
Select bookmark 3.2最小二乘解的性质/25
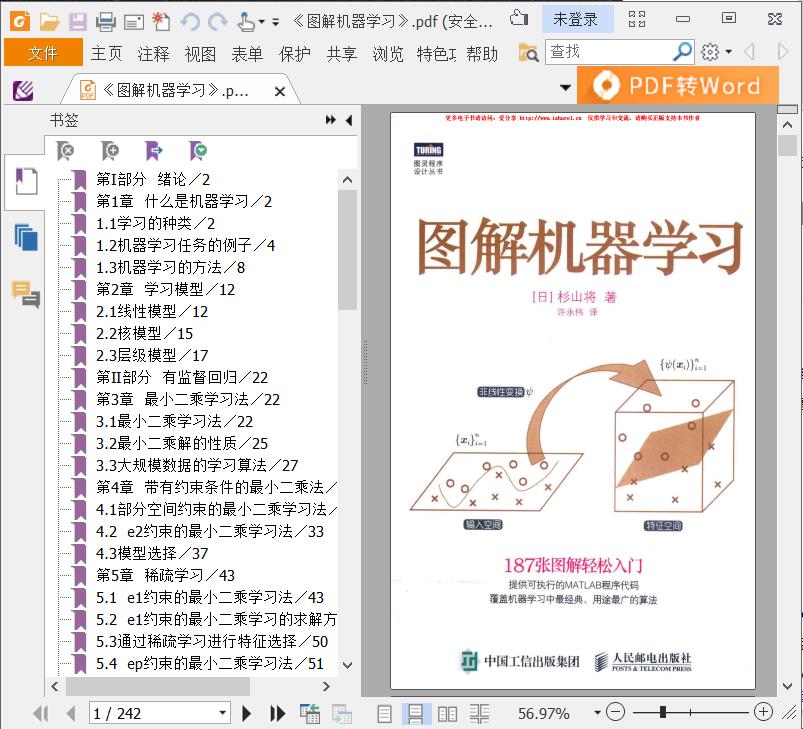pos(182,443)
